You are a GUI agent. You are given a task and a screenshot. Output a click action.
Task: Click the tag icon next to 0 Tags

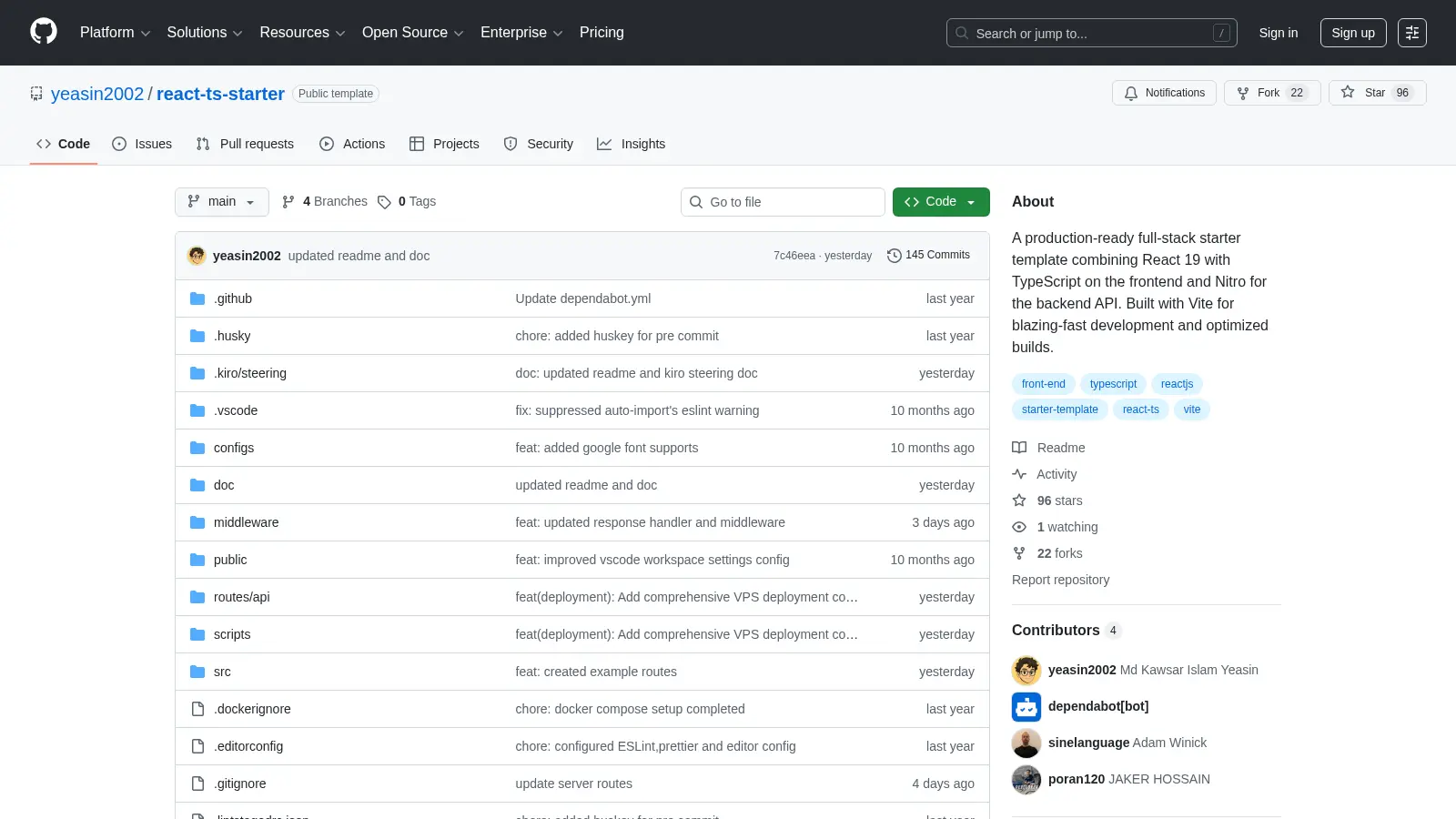point(384,202)
